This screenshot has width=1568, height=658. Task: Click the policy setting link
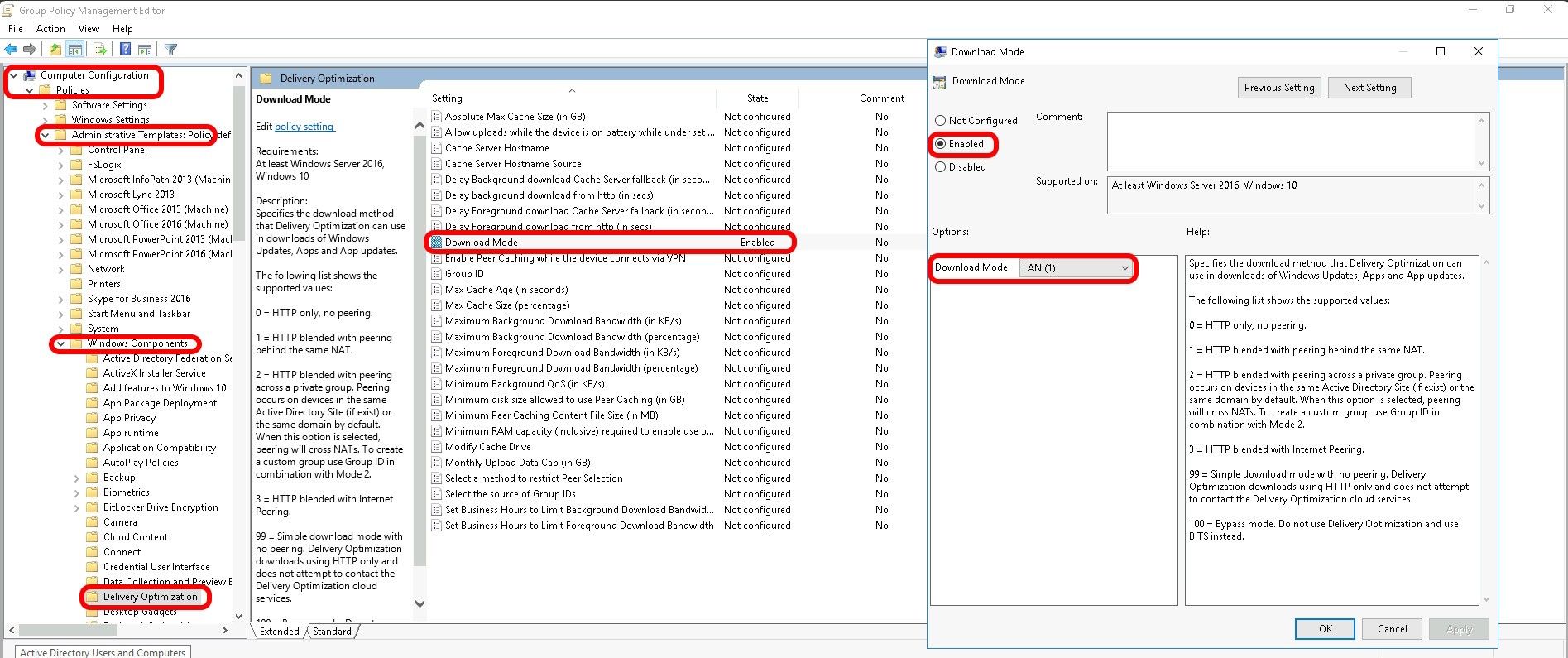[x=304, y=127]
